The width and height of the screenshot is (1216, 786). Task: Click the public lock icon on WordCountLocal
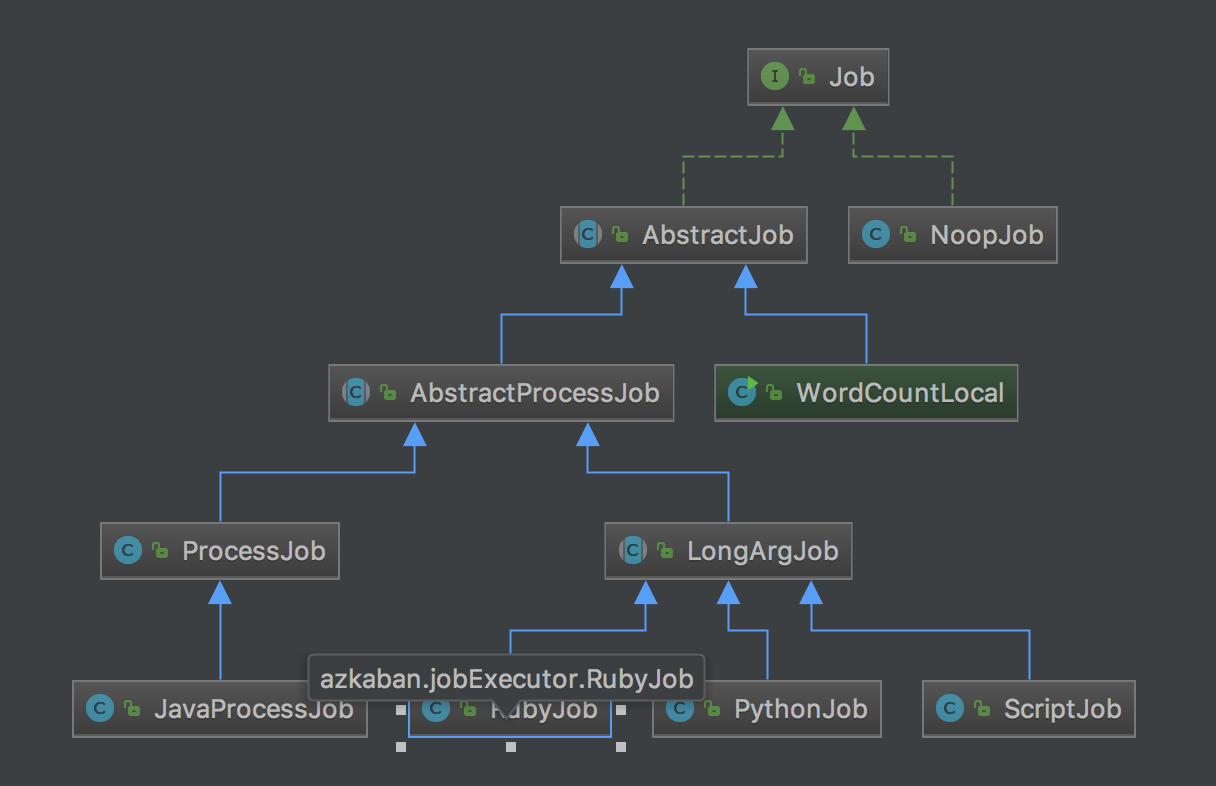773,393
